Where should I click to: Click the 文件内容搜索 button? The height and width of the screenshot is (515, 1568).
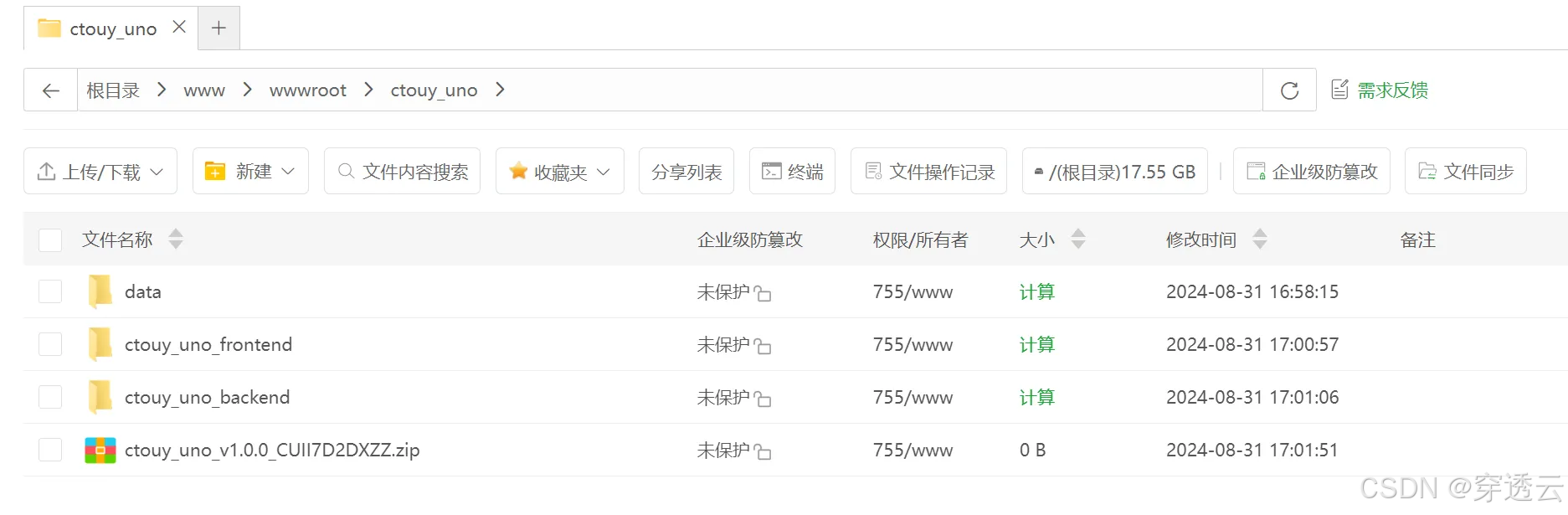(x=402, y=171)
